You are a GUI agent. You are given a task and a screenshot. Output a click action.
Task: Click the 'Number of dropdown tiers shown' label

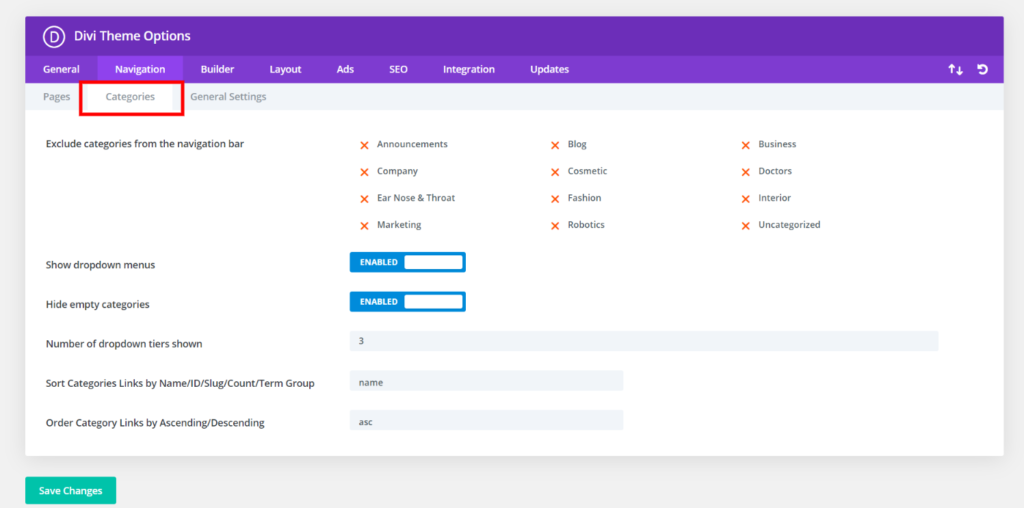[124, 343]
